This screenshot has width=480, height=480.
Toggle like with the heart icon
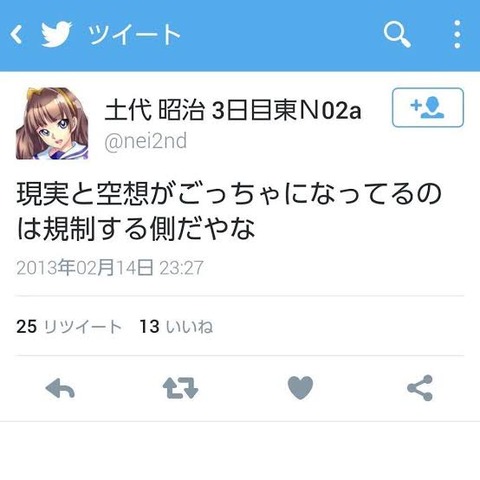pyautogui.click(x=300, y=388)
